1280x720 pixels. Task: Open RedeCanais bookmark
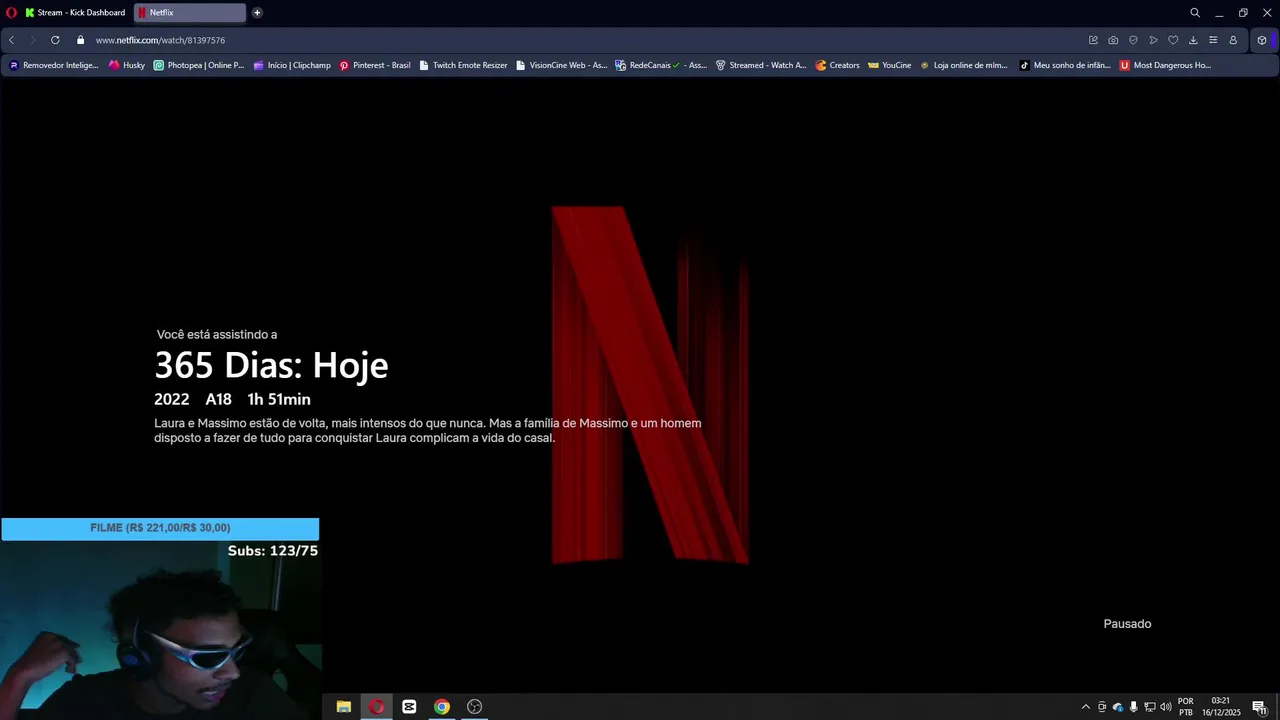pyautogui.click(x=661, y=65)
